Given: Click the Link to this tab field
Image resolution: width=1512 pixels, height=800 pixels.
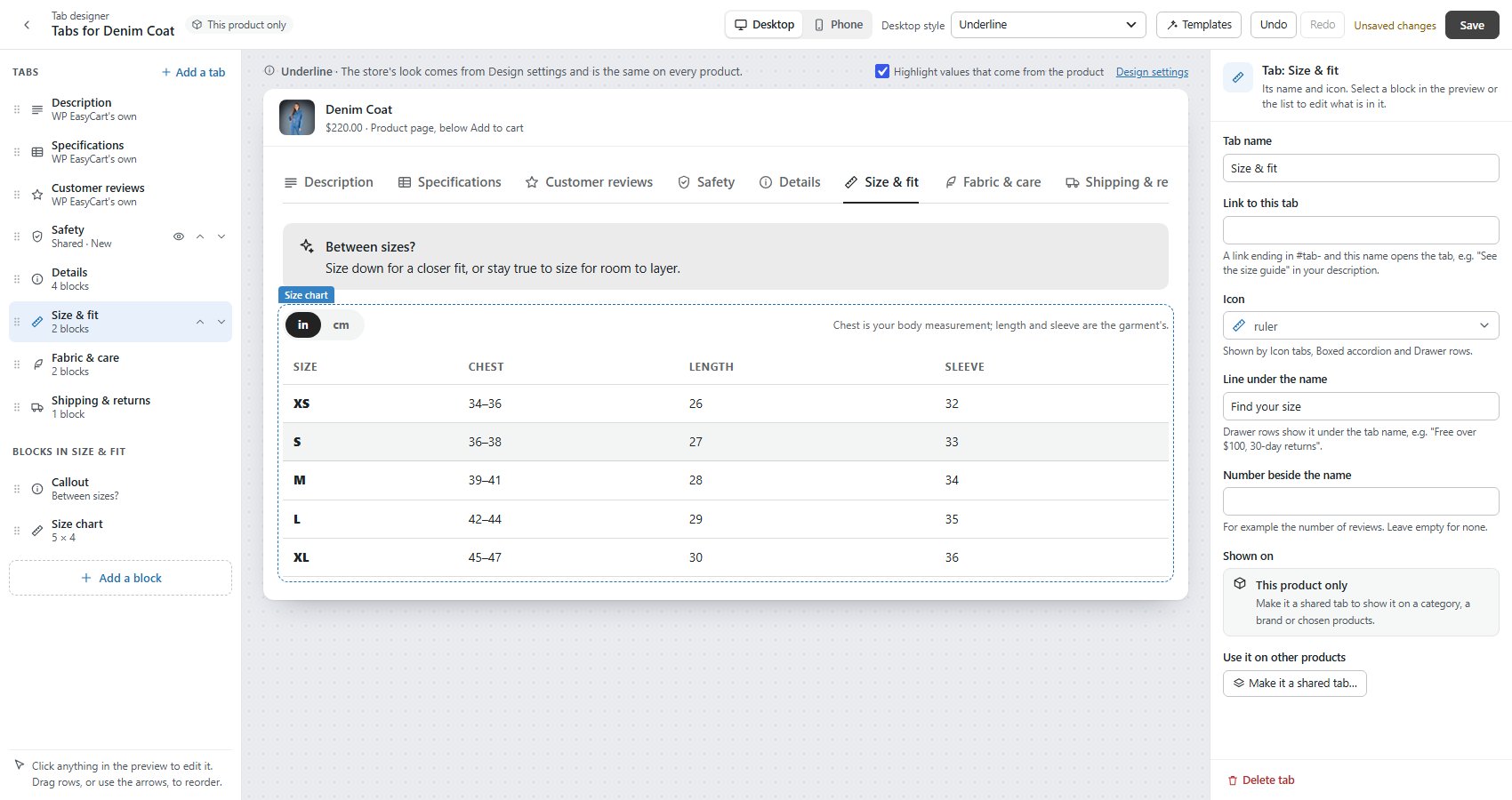Looking at the screenshot, I should click(1361, 230).
